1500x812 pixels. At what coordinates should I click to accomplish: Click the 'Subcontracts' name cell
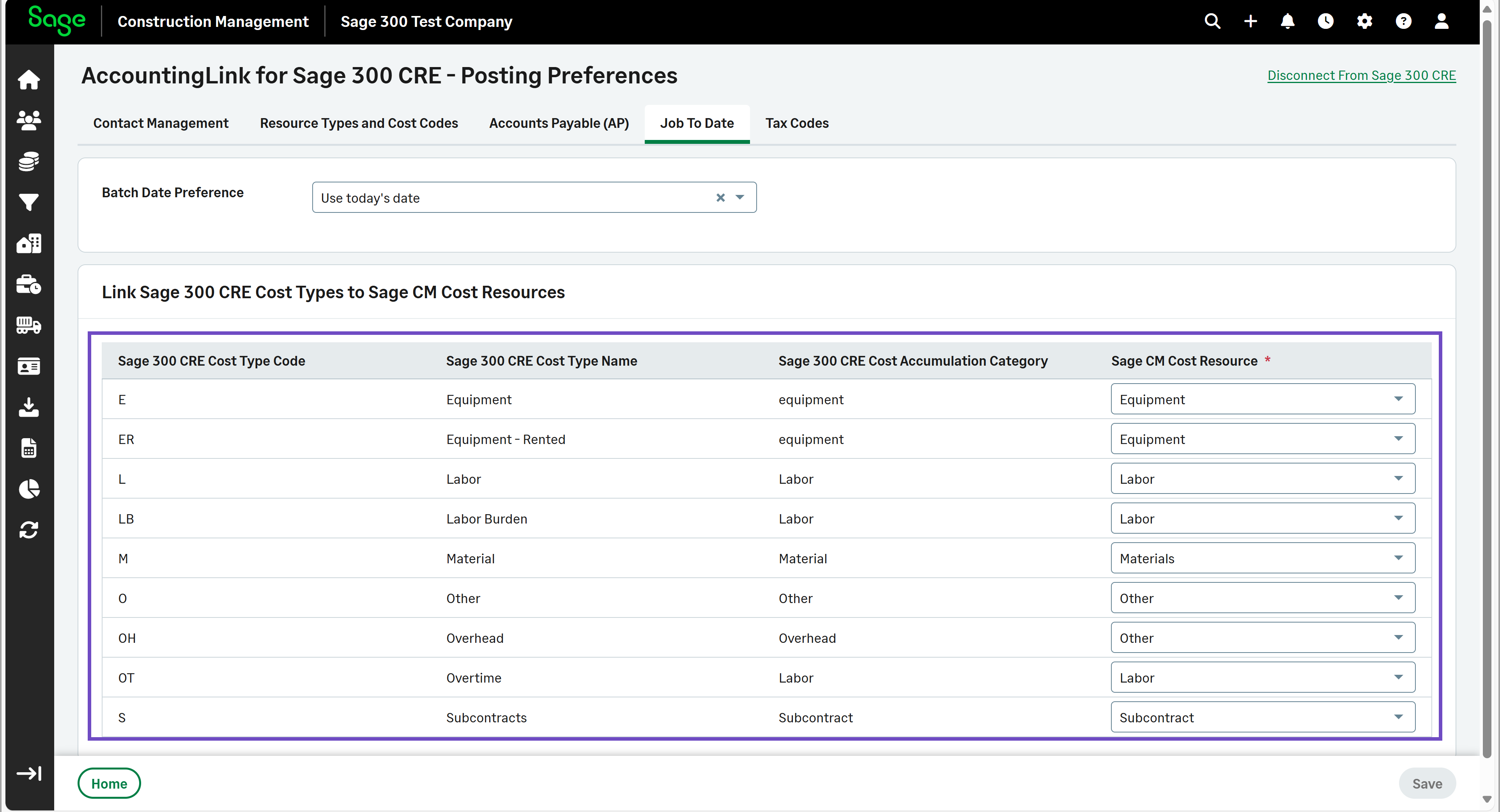click(x=486, y=718)
